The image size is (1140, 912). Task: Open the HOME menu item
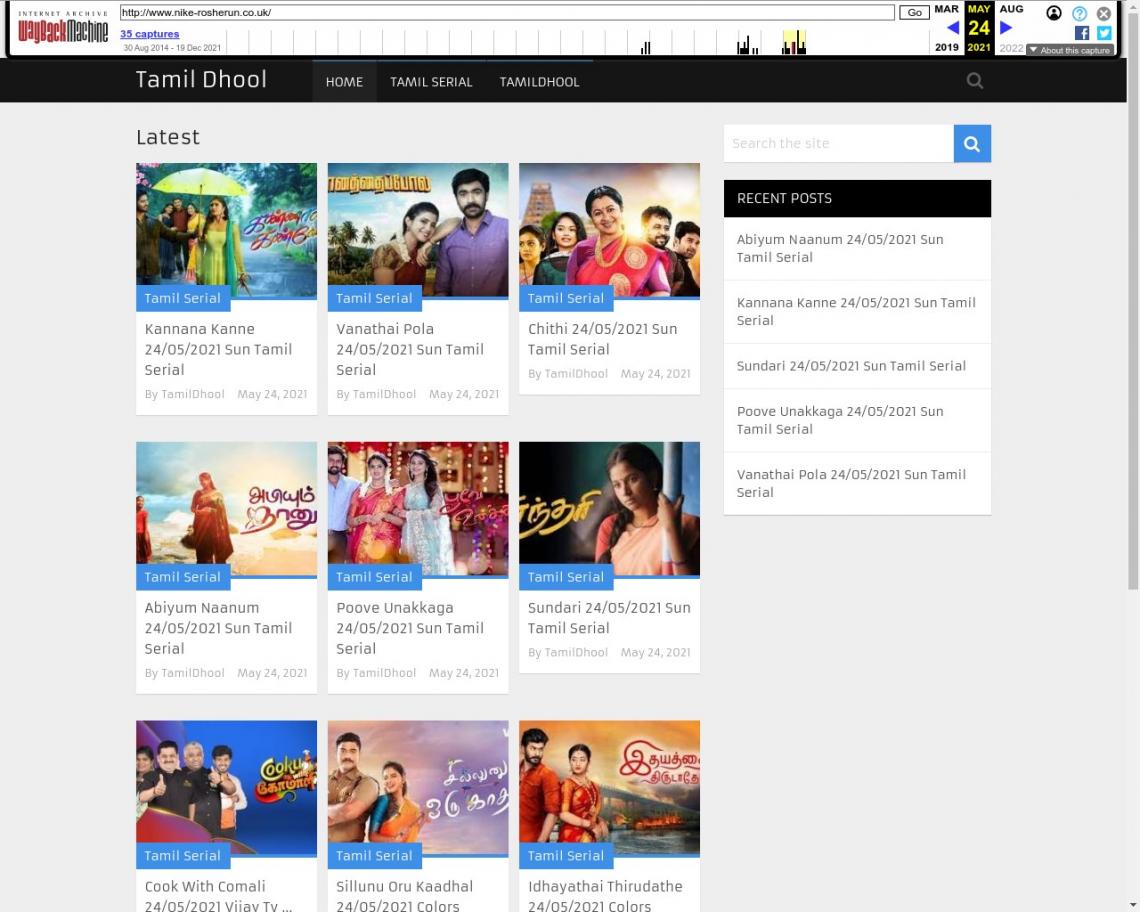344,81
